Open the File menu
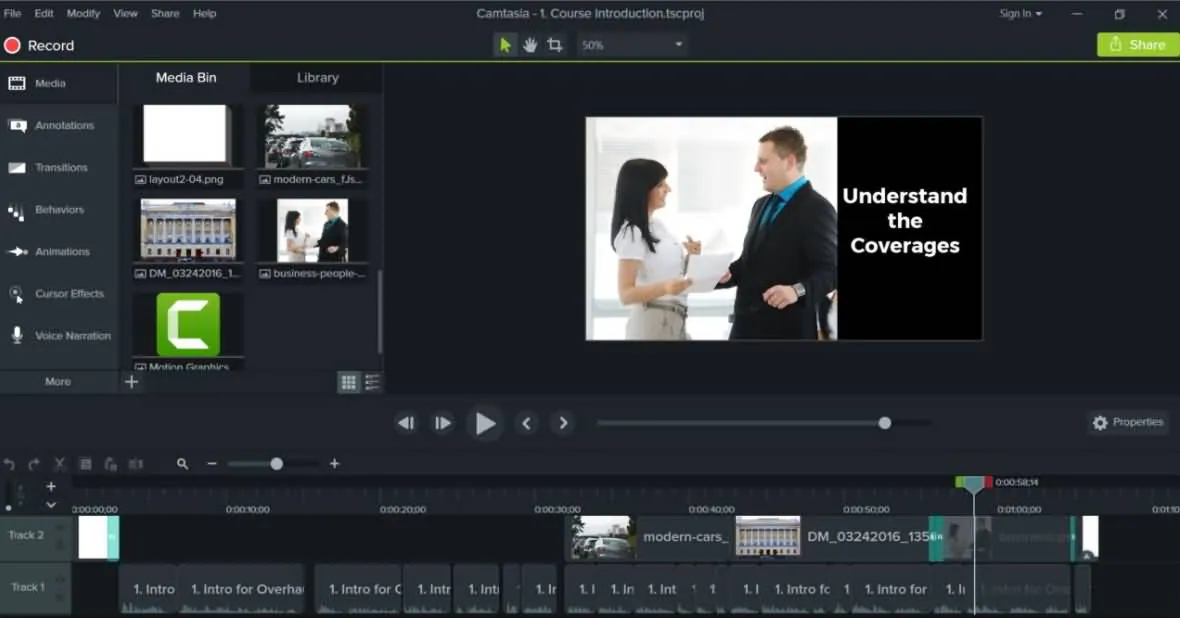Image resolution: width=1180 pixels, height=618 pixels. coord(12,14)
